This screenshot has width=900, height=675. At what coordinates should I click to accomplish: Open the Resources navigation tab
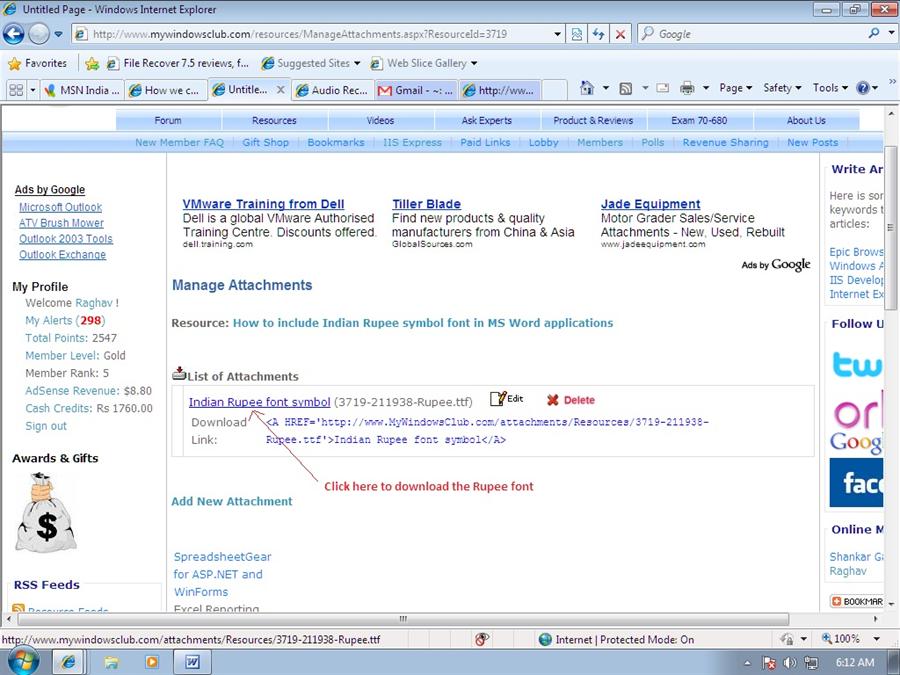pyautogui.click(x=274, y=121)
